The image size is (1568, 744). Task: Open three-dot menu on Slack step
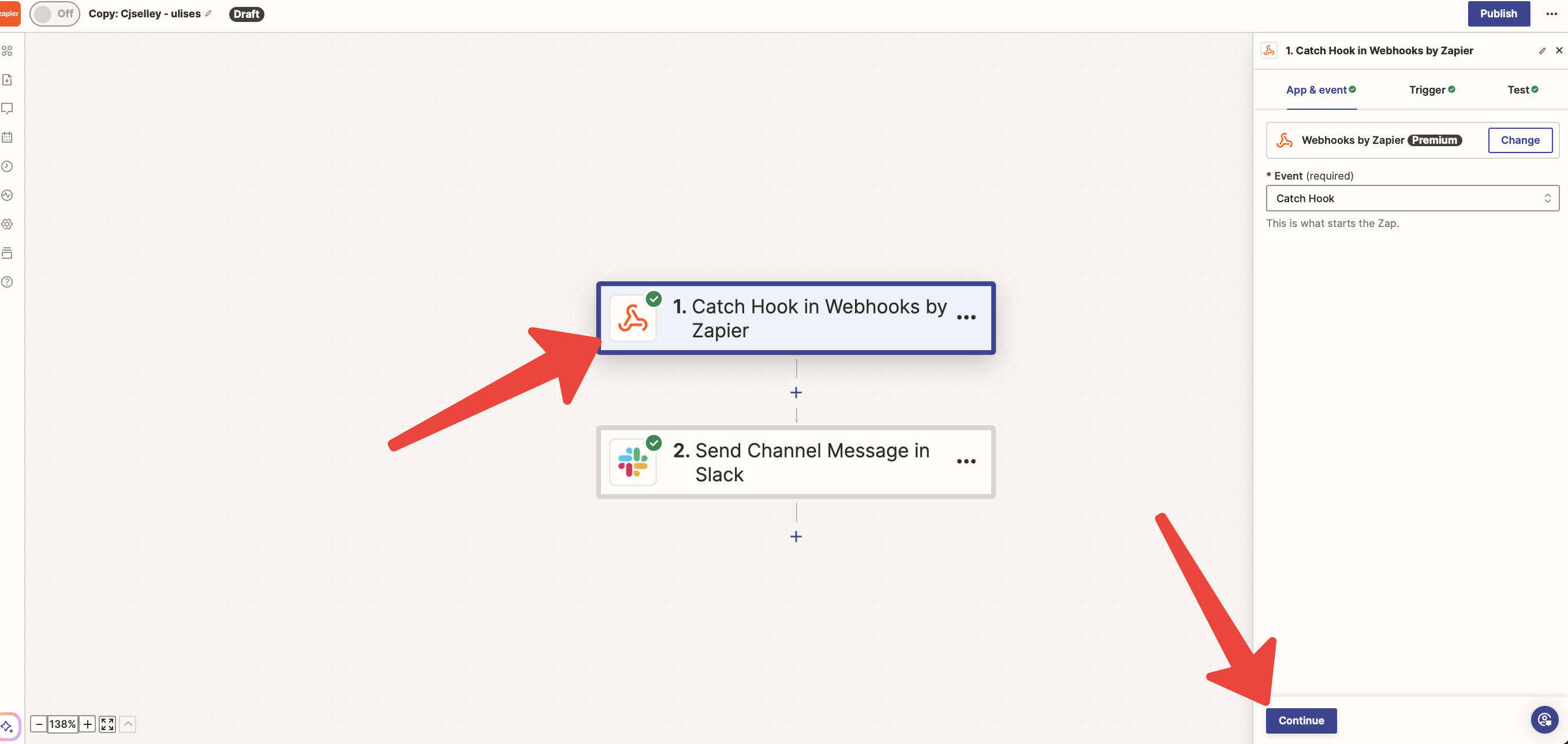point(966,462)
